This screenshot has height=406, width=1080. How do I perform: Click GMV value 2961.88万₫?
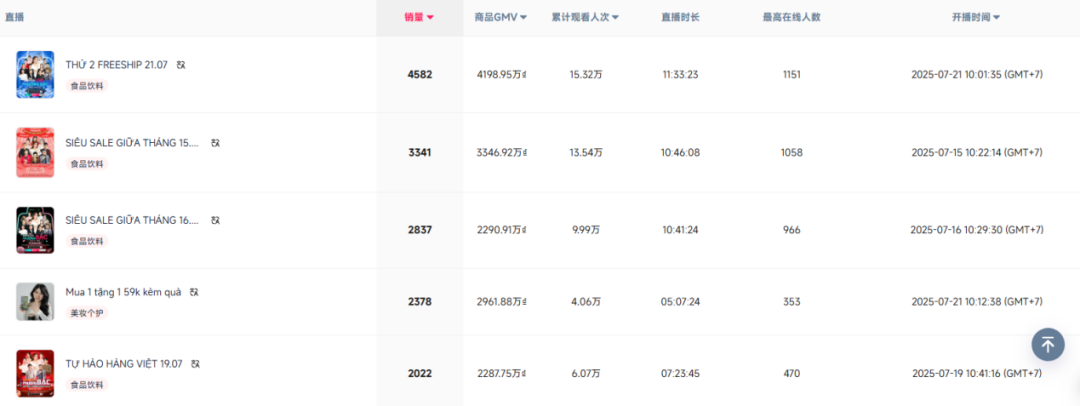(x=501, y=301)
